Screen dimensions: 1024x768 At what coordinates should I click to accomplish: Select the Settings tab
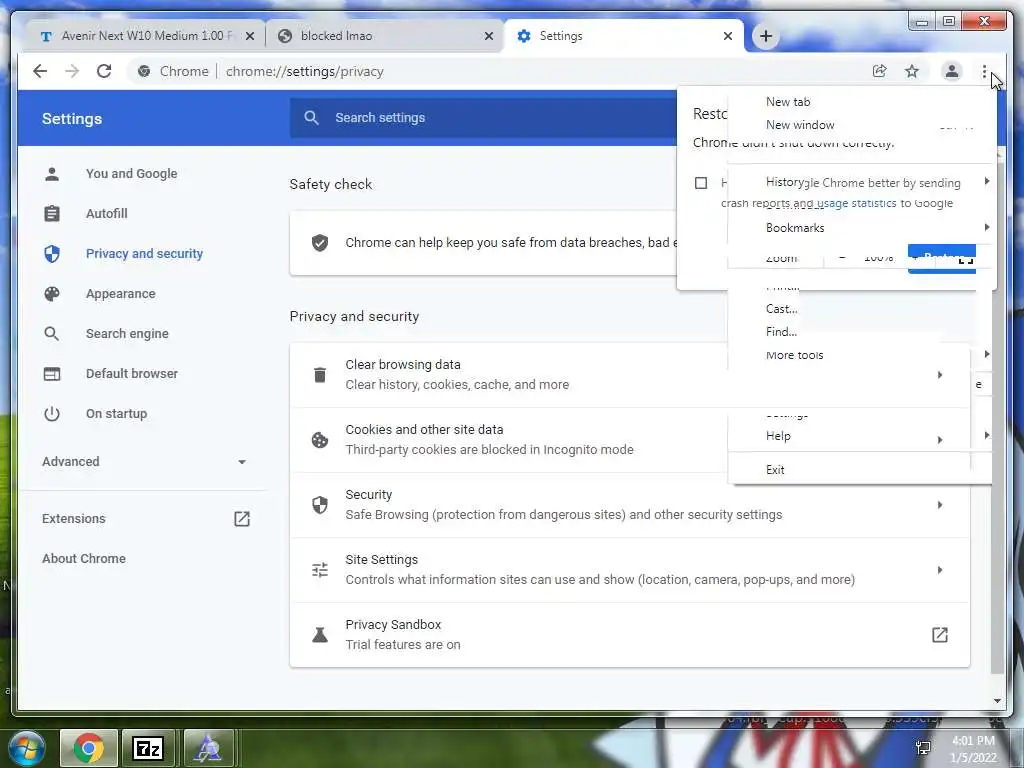click(x=624, y=36)
